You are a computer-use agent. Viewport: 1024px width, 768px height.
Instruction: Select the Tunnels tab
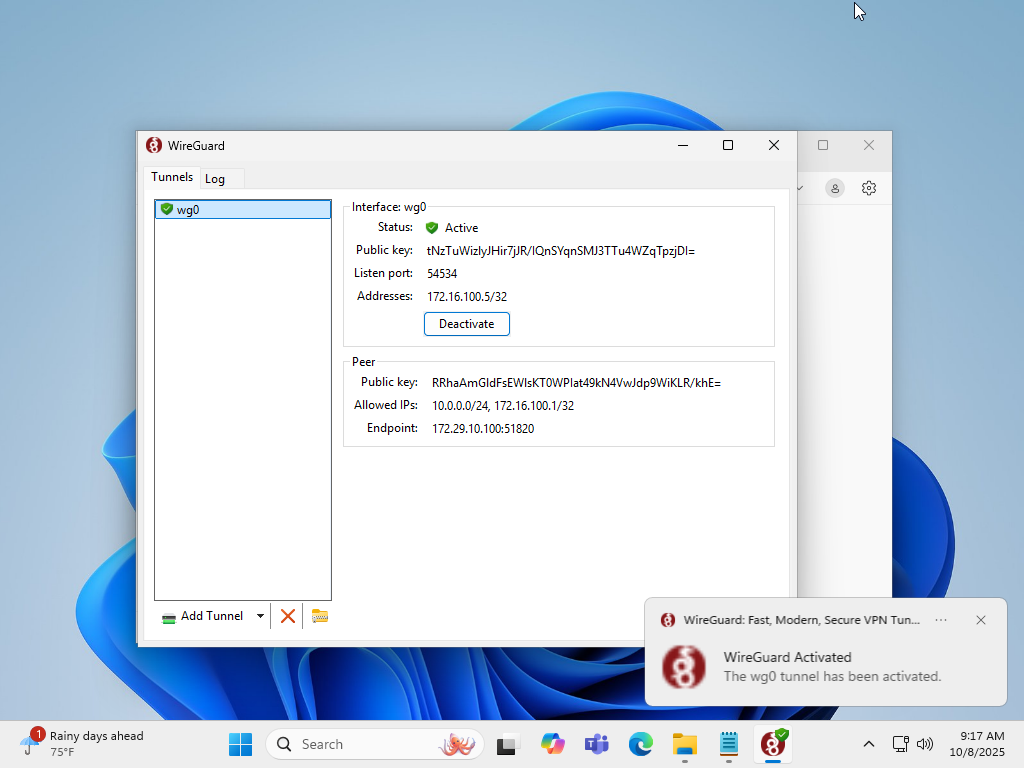click(172, 177)
